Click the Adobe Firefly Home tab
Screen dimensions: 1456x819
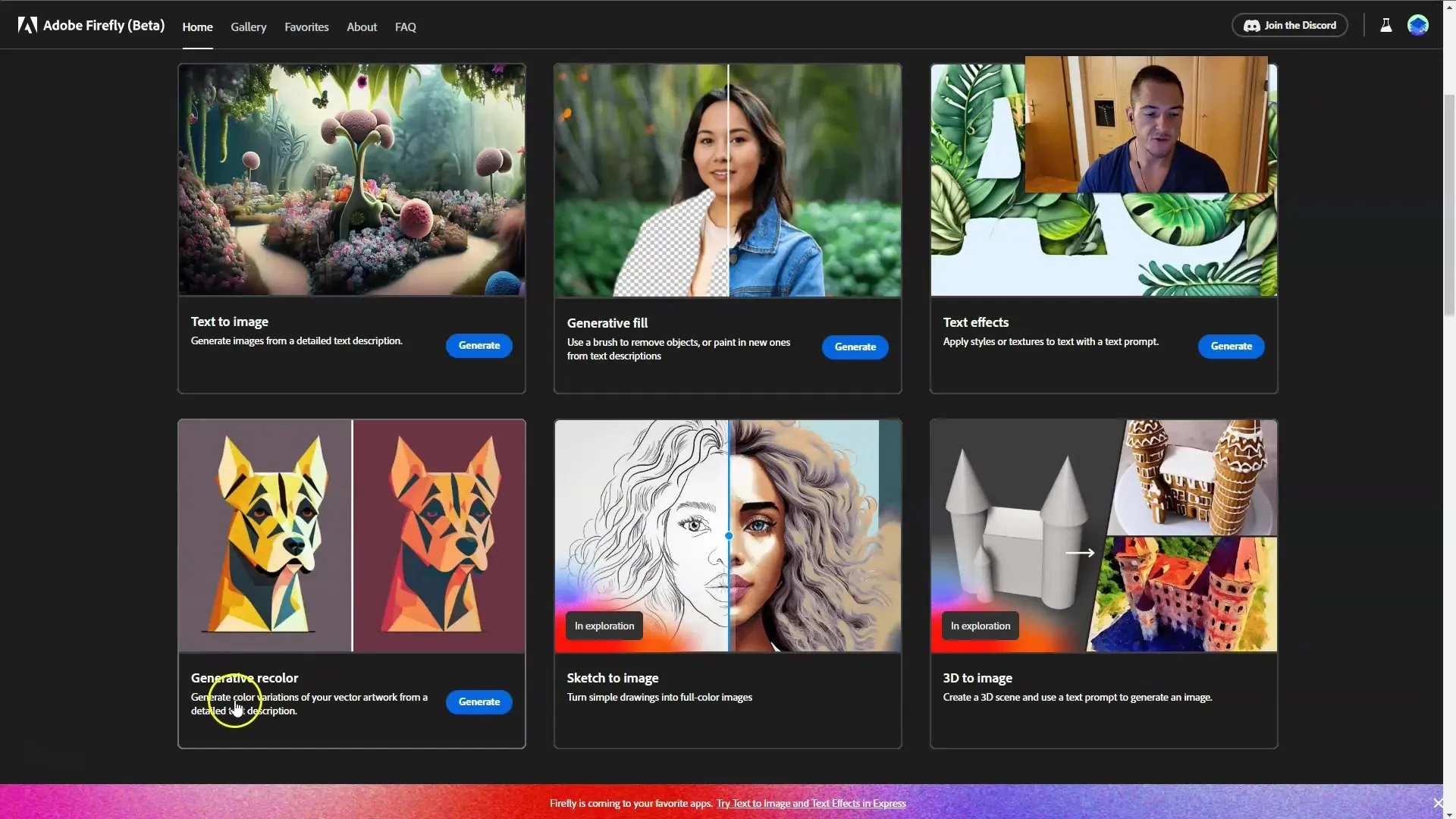[x=197, y=26]
